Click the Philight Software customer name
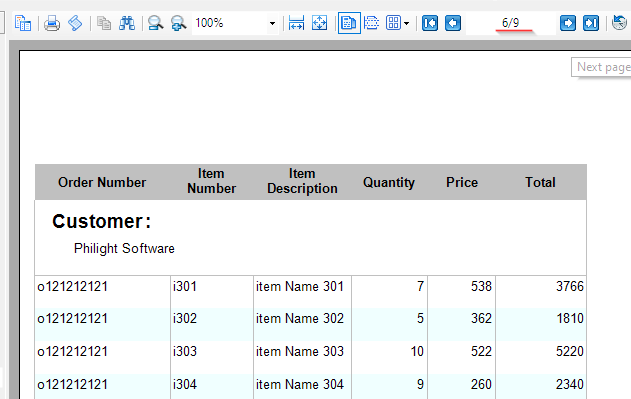 click(x=124, y=248)
